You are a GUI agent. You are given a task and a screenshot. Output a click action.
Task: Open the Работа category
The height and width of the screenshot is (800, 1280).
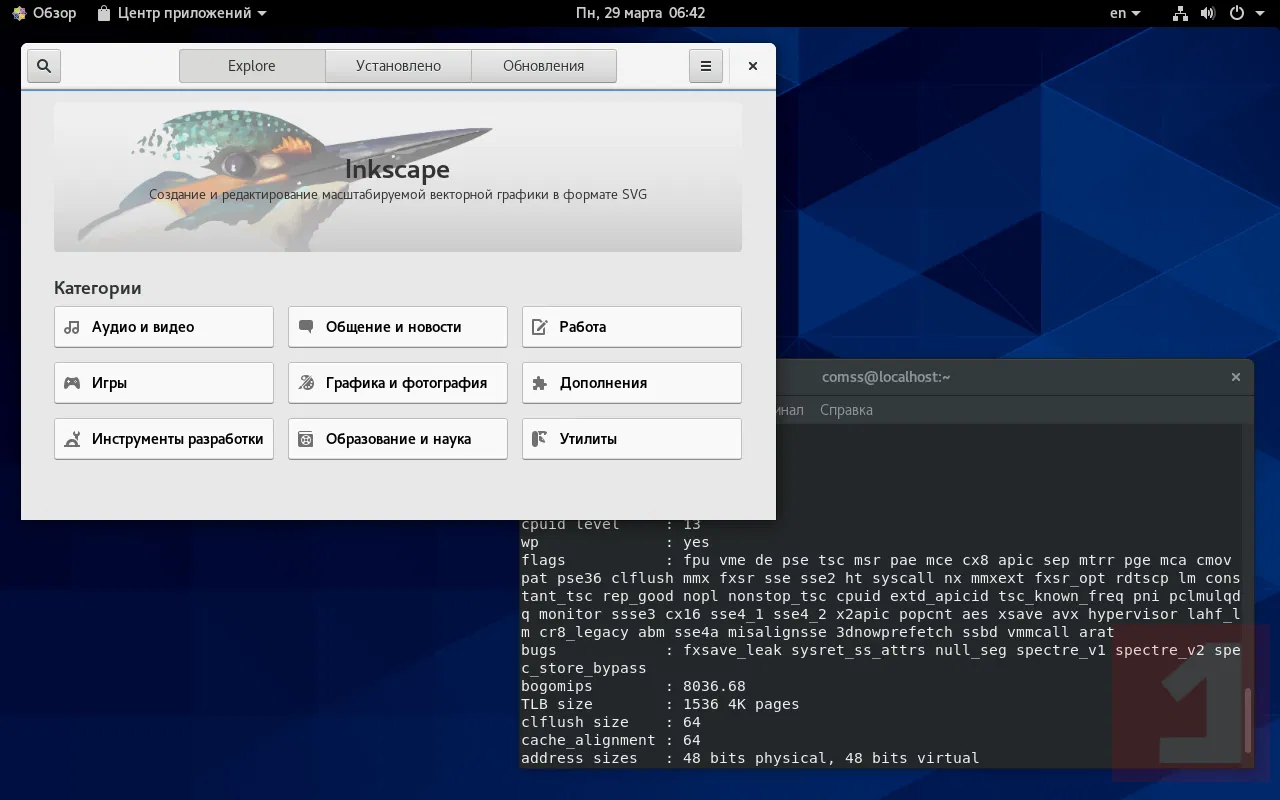[x=632, y=327]
